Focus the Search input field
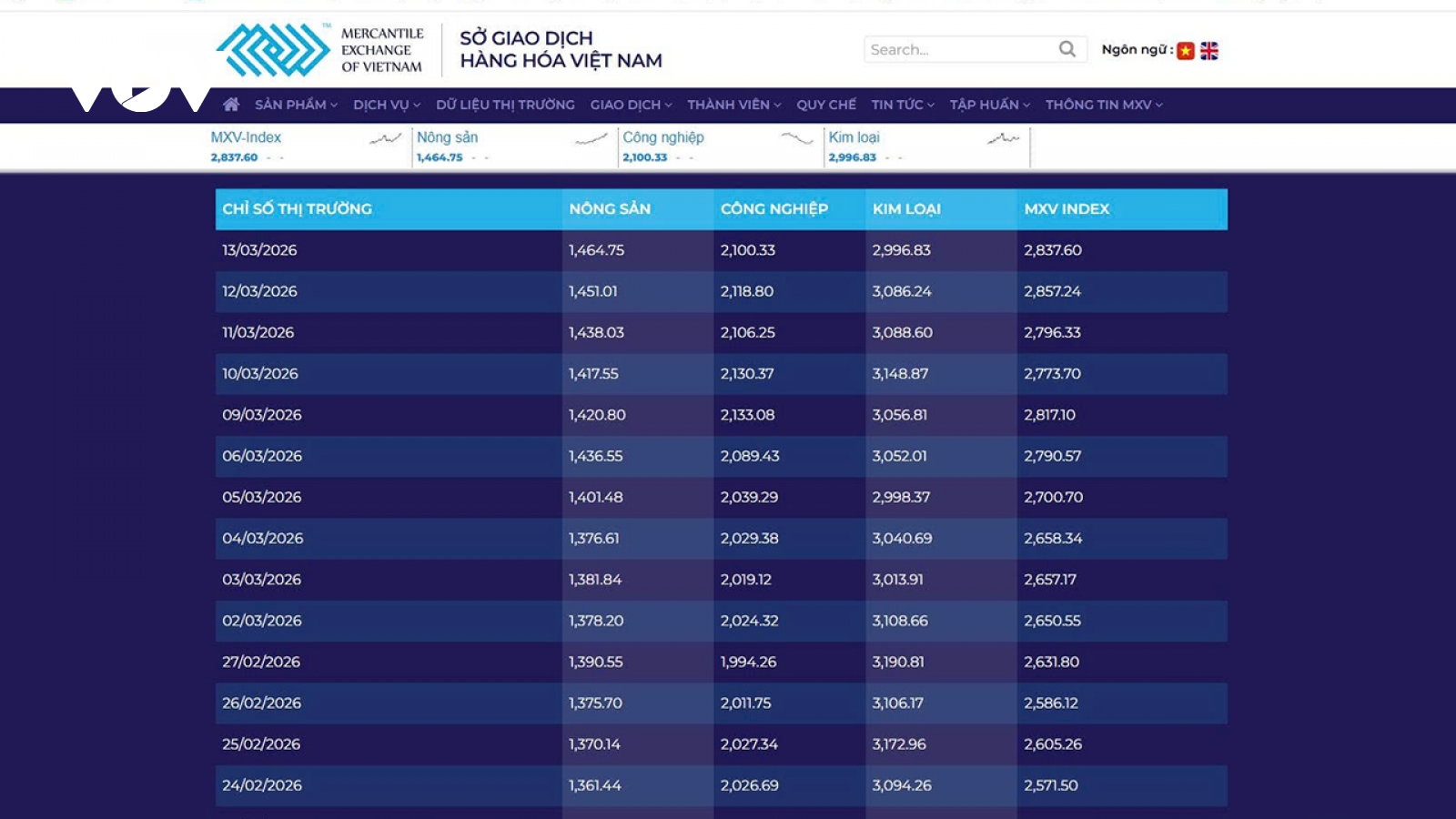Viewport: 1456px width, 819px height. (960, 49)
